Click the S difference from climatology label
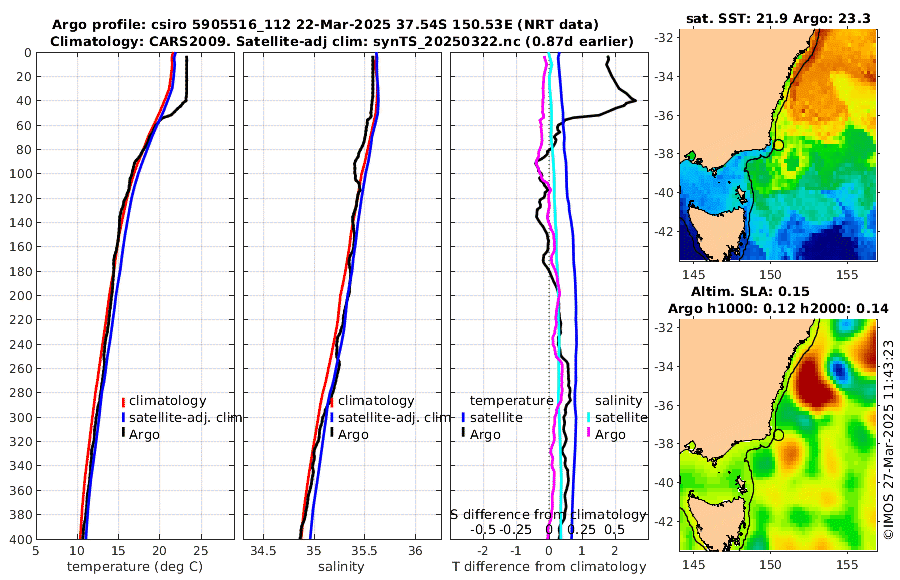Image resolution: width=900 pixels, height=580 pixels. (x=548, y=515)
